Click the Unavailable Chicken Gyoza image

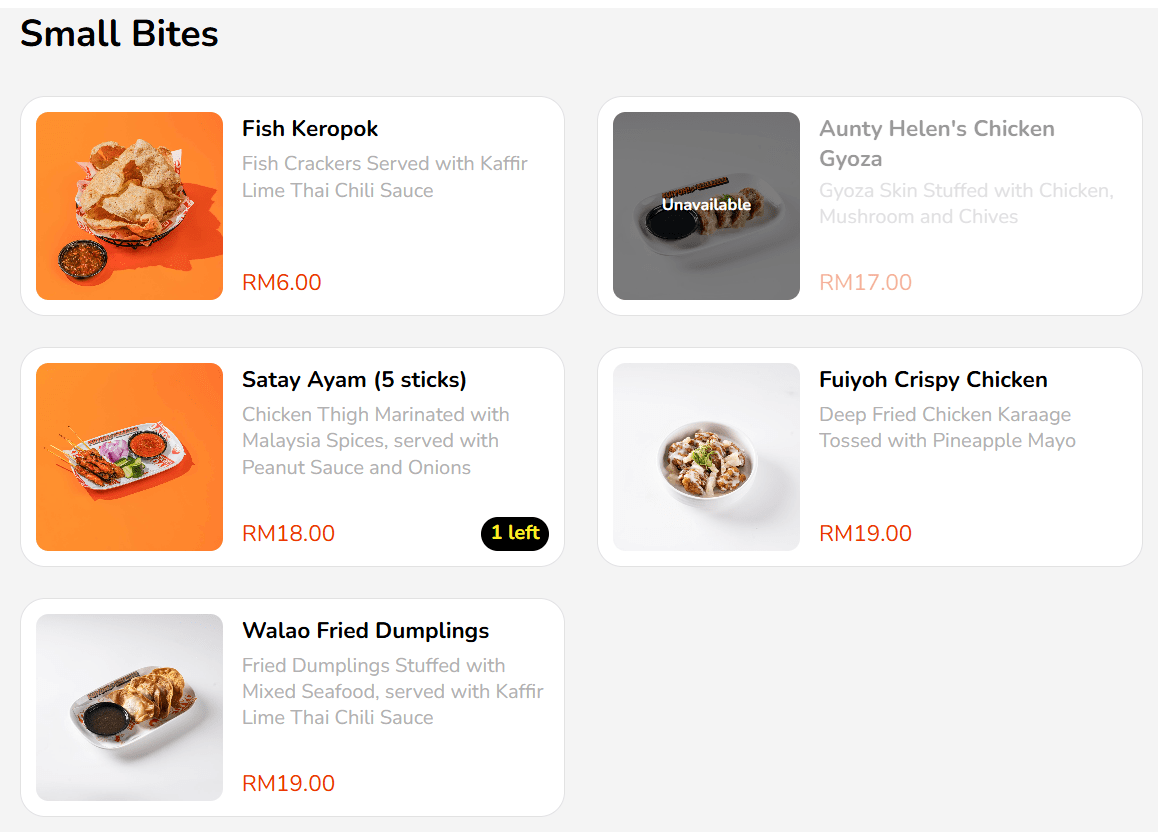coord(706,206)
